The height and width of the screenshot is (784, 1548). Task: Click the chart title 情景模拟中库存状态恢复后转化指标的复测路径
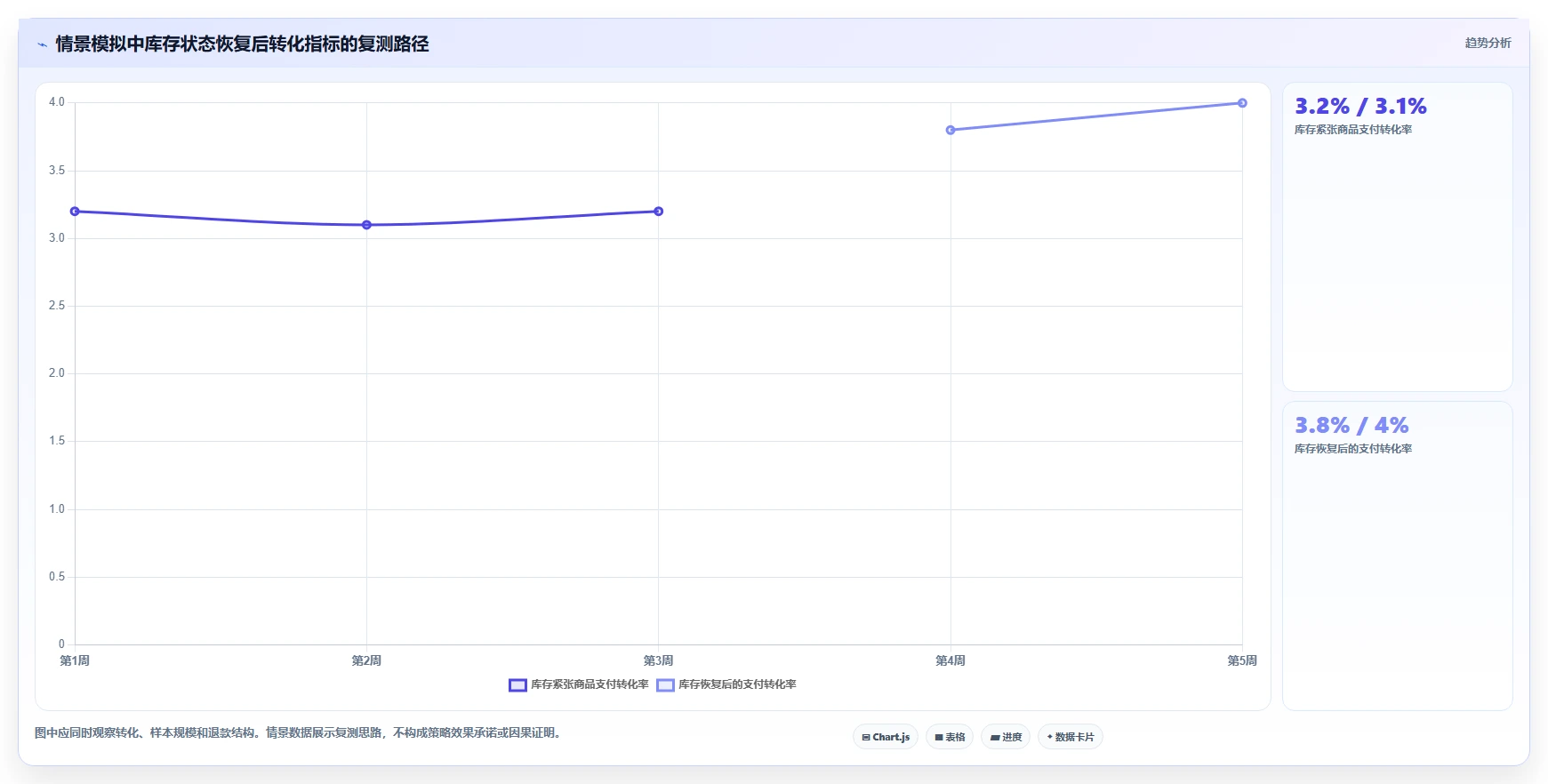tap(242, 44)
